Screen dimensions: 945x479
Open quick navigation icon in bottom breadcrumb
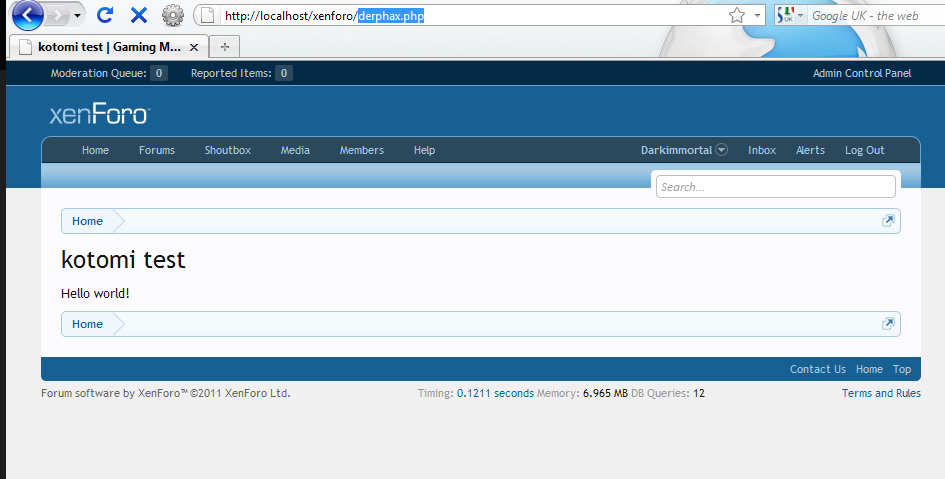[887, 324]
